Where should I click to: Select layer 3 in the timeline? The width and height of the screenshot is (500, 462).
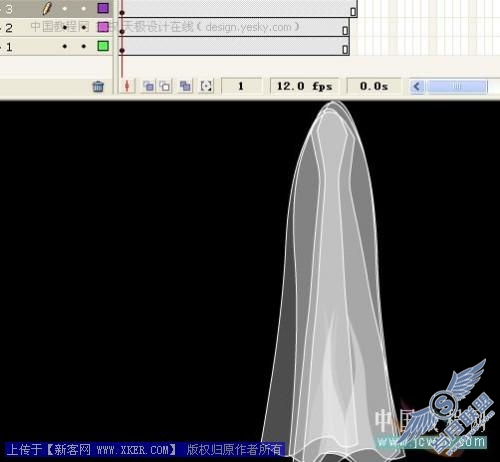pos(56,8)
